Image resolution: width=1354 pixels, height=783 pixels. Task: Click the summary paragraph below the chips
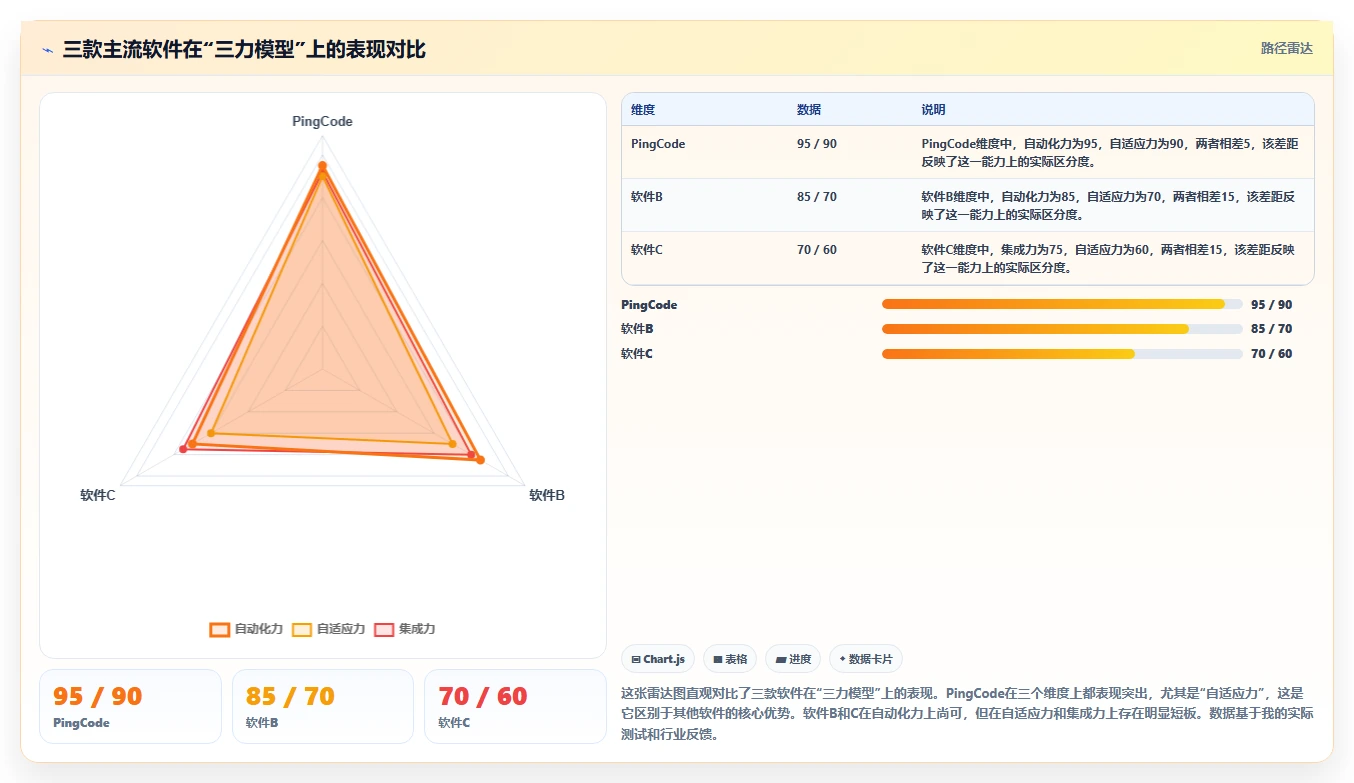coord(967,713)
